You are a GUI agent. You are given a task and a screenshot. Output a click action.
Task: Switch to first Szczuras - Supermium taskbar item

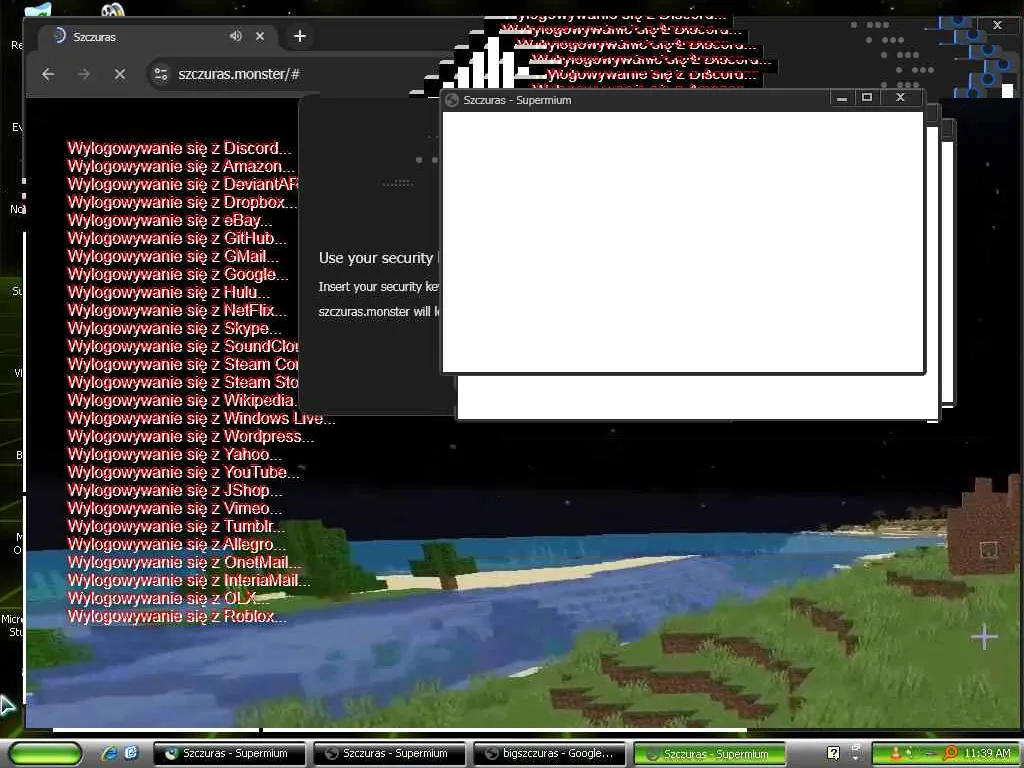[x=229, y=753]
